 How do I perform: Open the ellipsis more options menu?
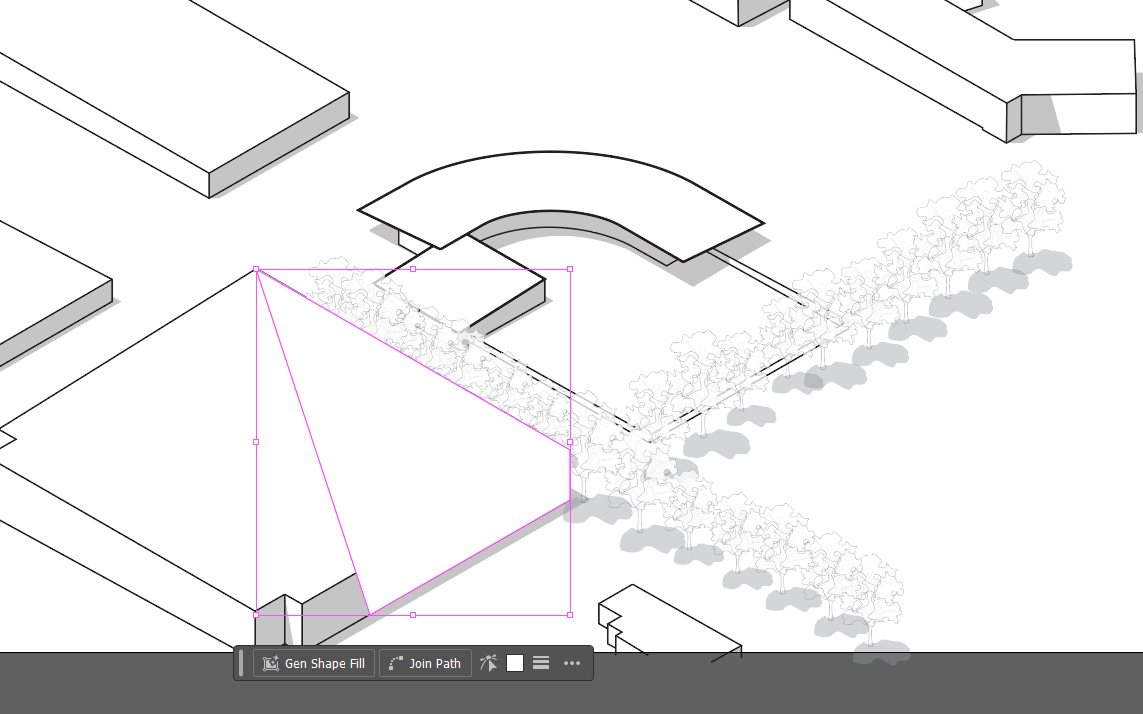click(x=572, y=663)
